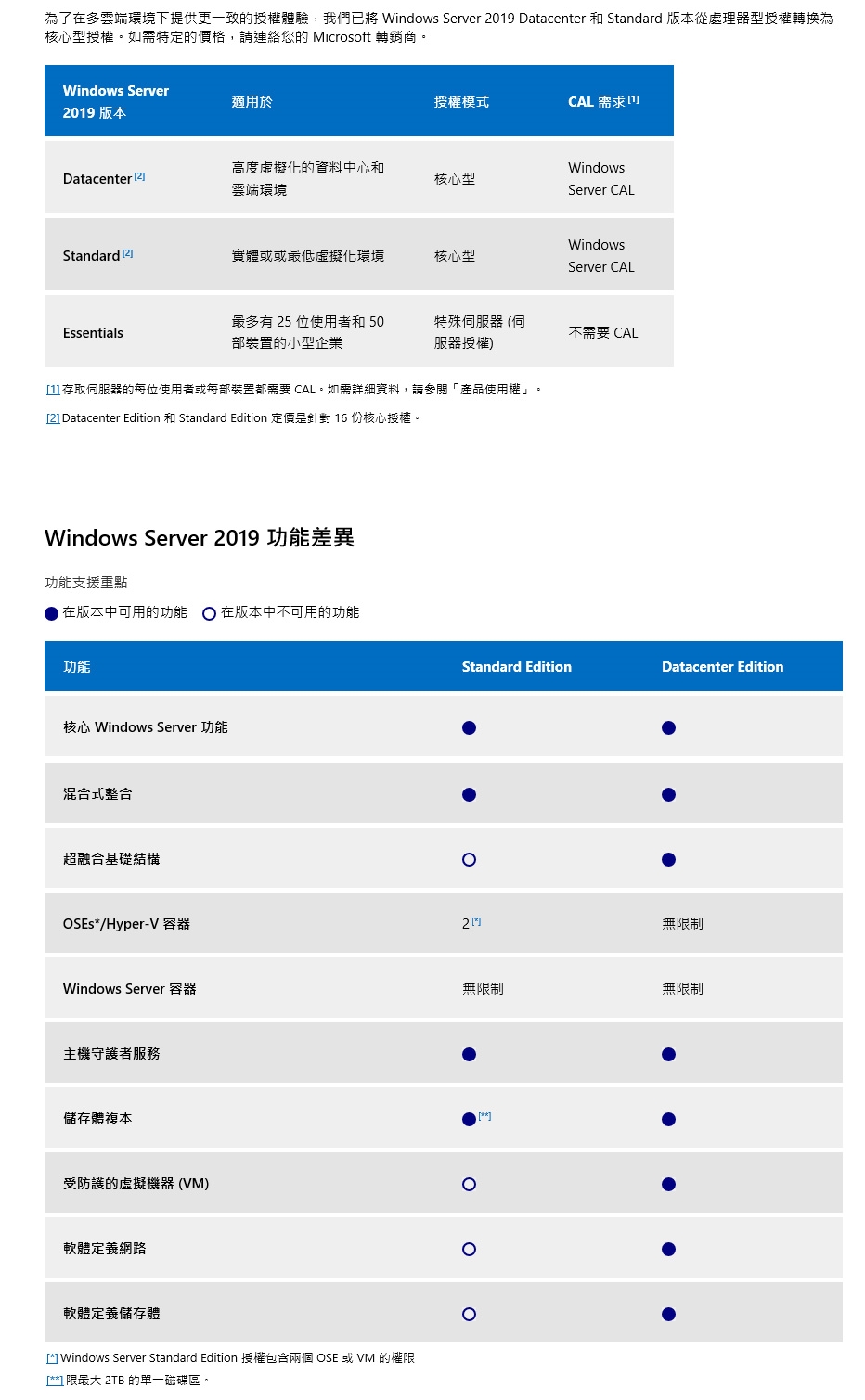865x1400 pixels.
Task: Click the [2] superscript next to Datacenter
Action: pyautogui.click(x=139, y=176)
